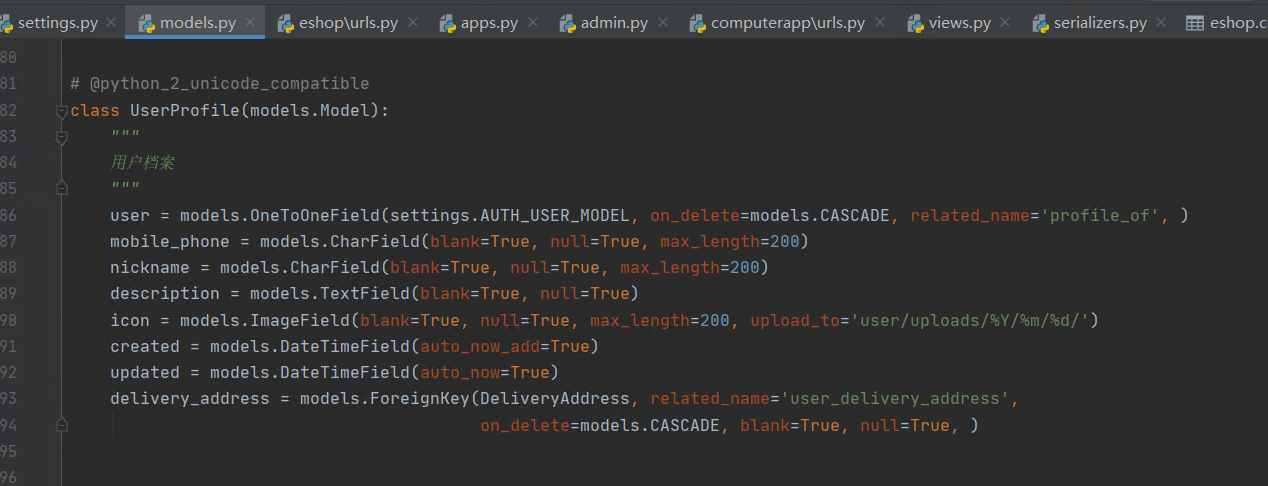The height and width of the screenshot is (486, 1268).
Task: Click the 'user_delivery_address' string
Action: click(x=895, y=398)
